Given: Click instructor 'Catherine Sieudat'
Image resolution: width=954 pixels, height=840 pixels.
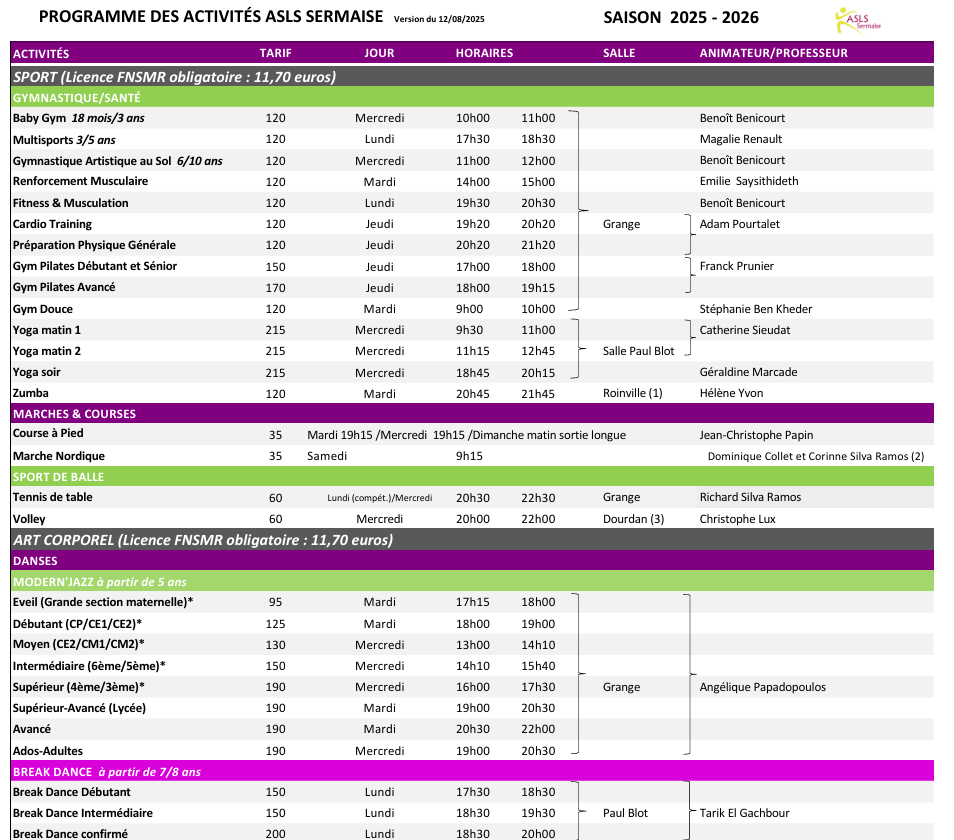Looking at the screenshot, I should click(745, 330).
